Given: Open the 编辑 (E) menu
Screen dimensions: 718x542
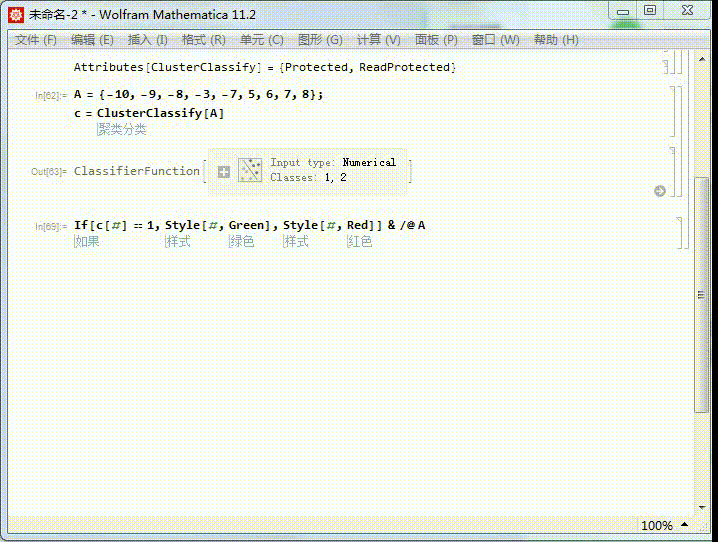Looking at the screenshot, I should [x=92, y=40].
